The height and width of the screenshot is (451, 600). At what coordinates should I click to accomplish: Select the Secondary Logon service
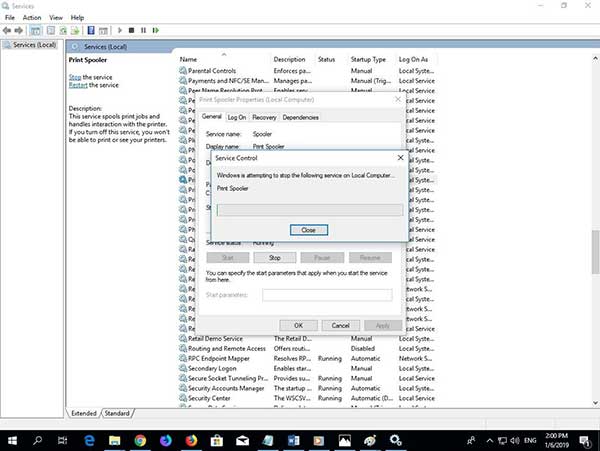point(307,368)
